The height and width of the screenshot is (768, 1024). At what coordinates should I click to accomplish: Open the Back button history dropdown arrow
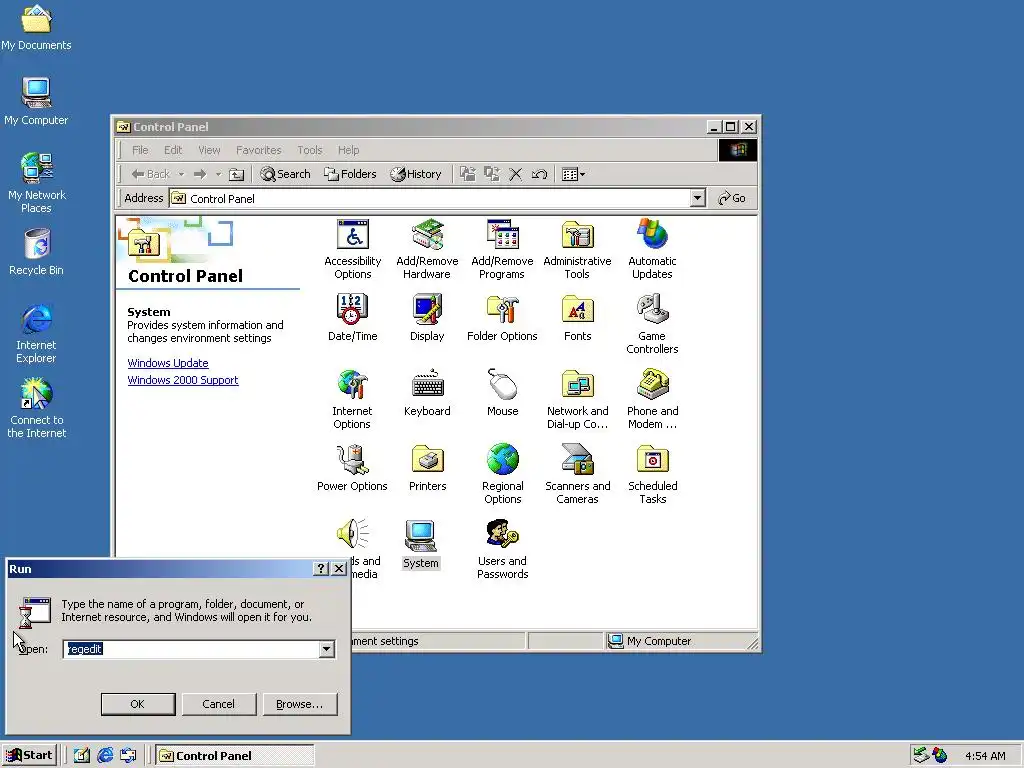pyautogui.click(x=182, y=174)
